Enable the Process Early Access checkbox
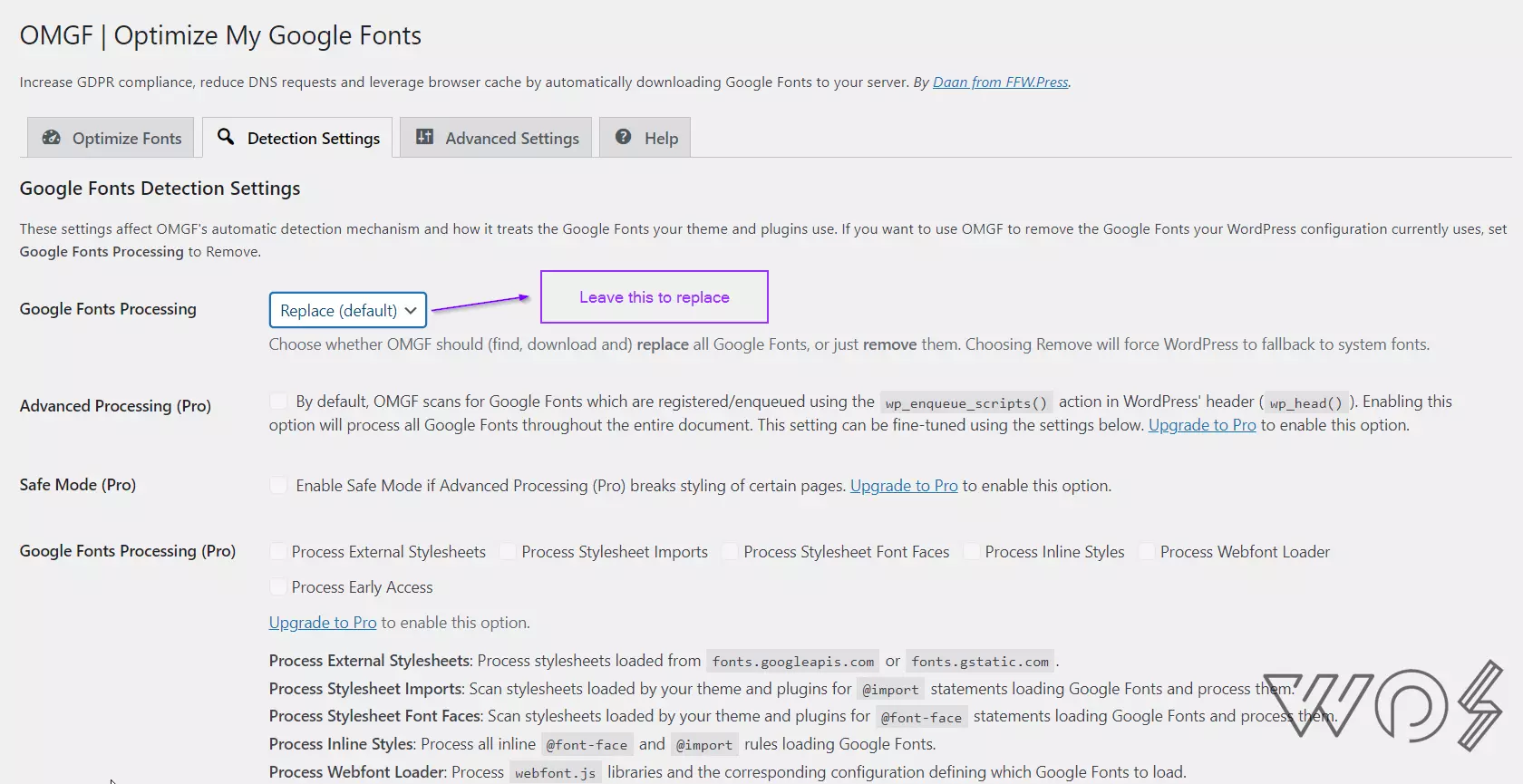Image resolution: width=1523 pixels, height=784 pixels. 278,587
